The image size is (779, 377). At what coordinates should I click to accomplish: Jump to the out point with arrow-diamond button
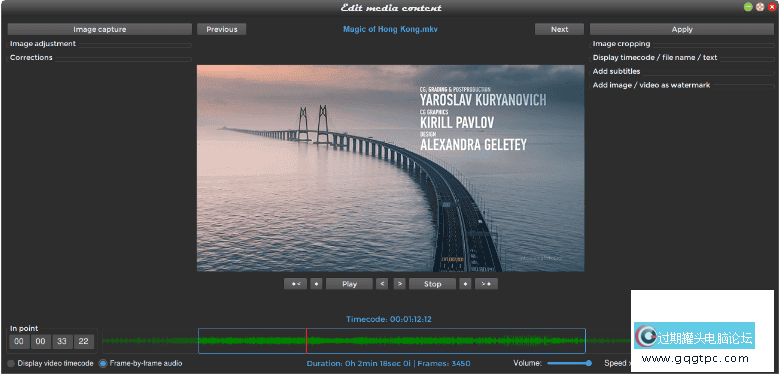point(486,284)
